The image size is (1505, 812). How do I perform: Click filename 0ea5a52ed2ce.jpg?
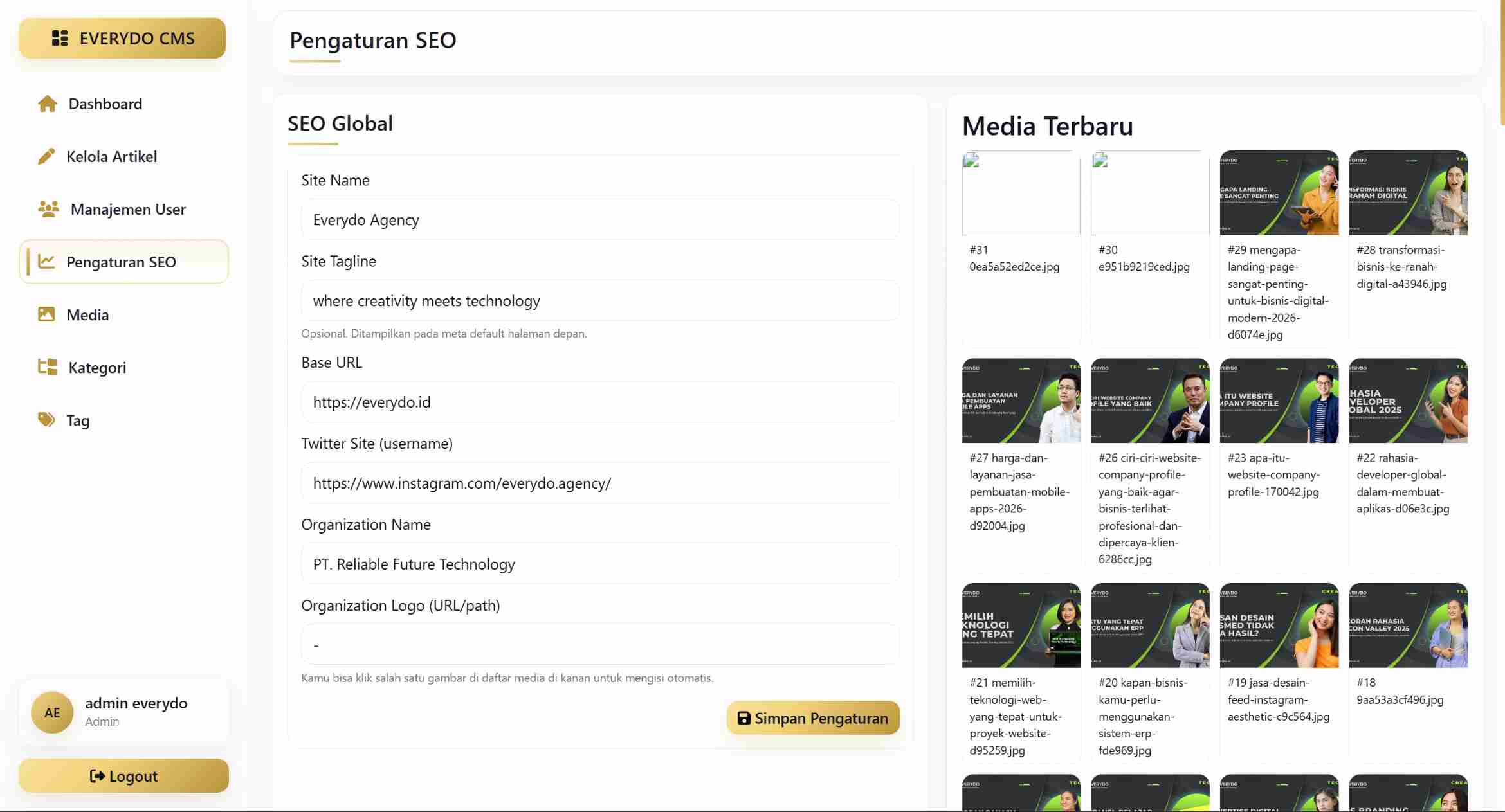(1014, 267)
